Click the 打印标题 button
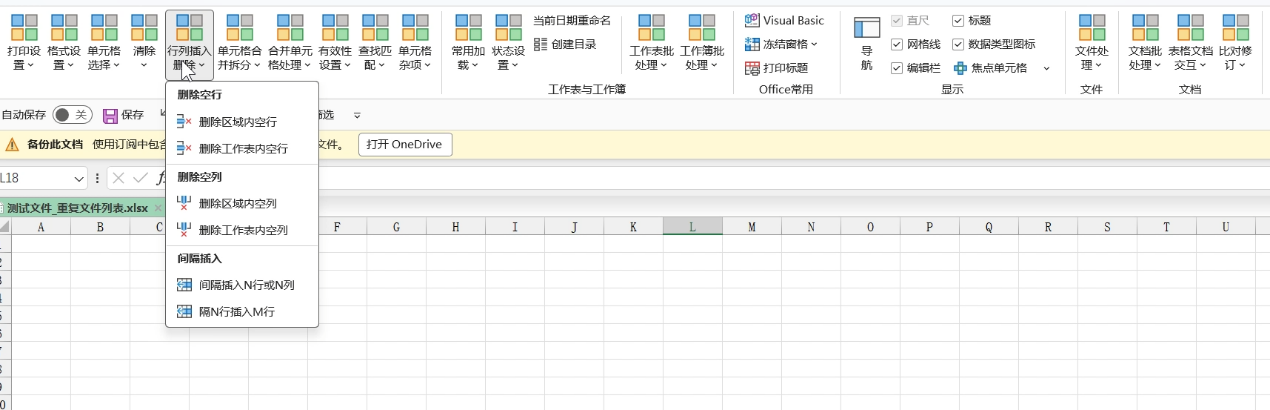Viewport: 1270px width, 410px height. pyautogui.click(x=777, y=68)
